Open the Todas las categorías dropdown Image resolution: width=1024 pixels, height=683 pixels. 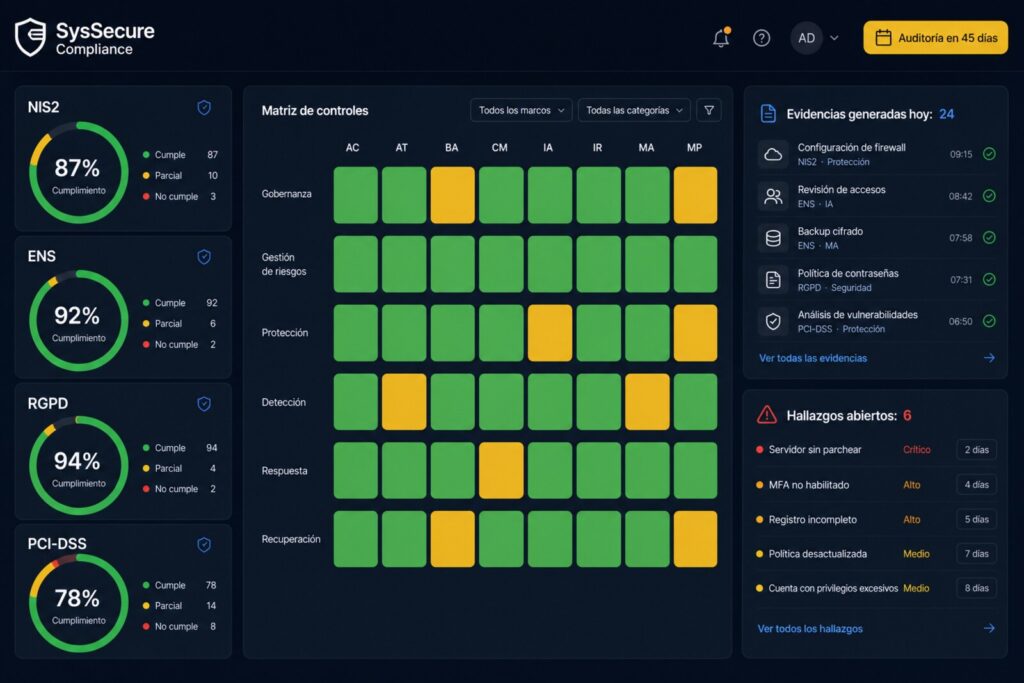point(633,110)
